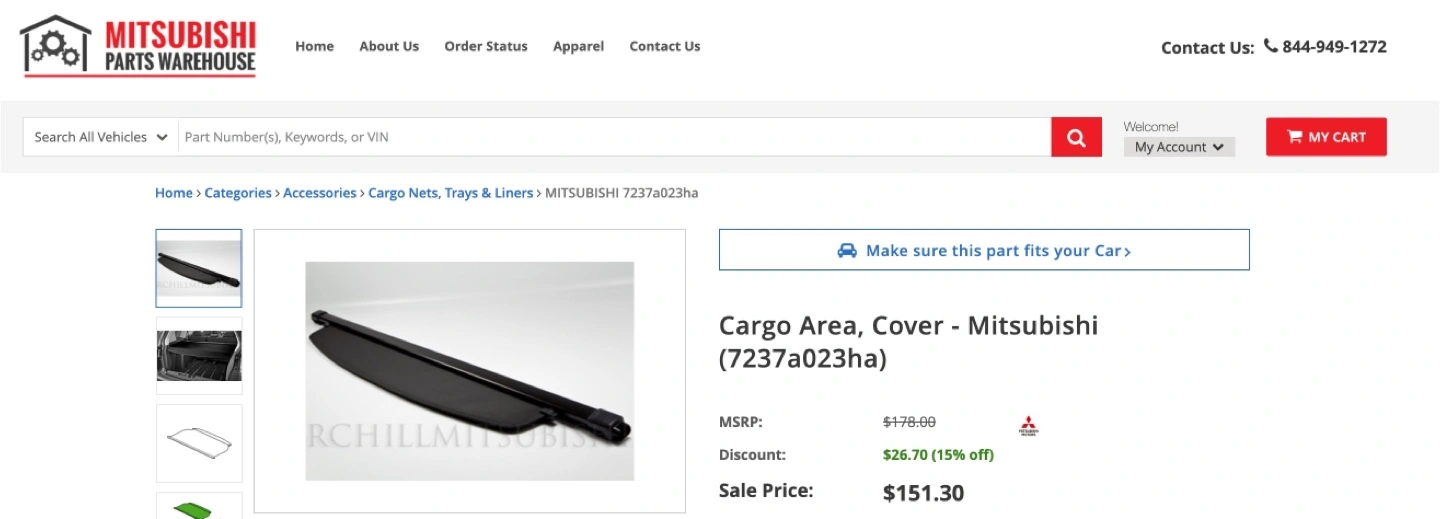Viewport: 1440px width, 519px height.
Task: Select the line-drawing diagram thumbnail
Action: pos(199,443)
